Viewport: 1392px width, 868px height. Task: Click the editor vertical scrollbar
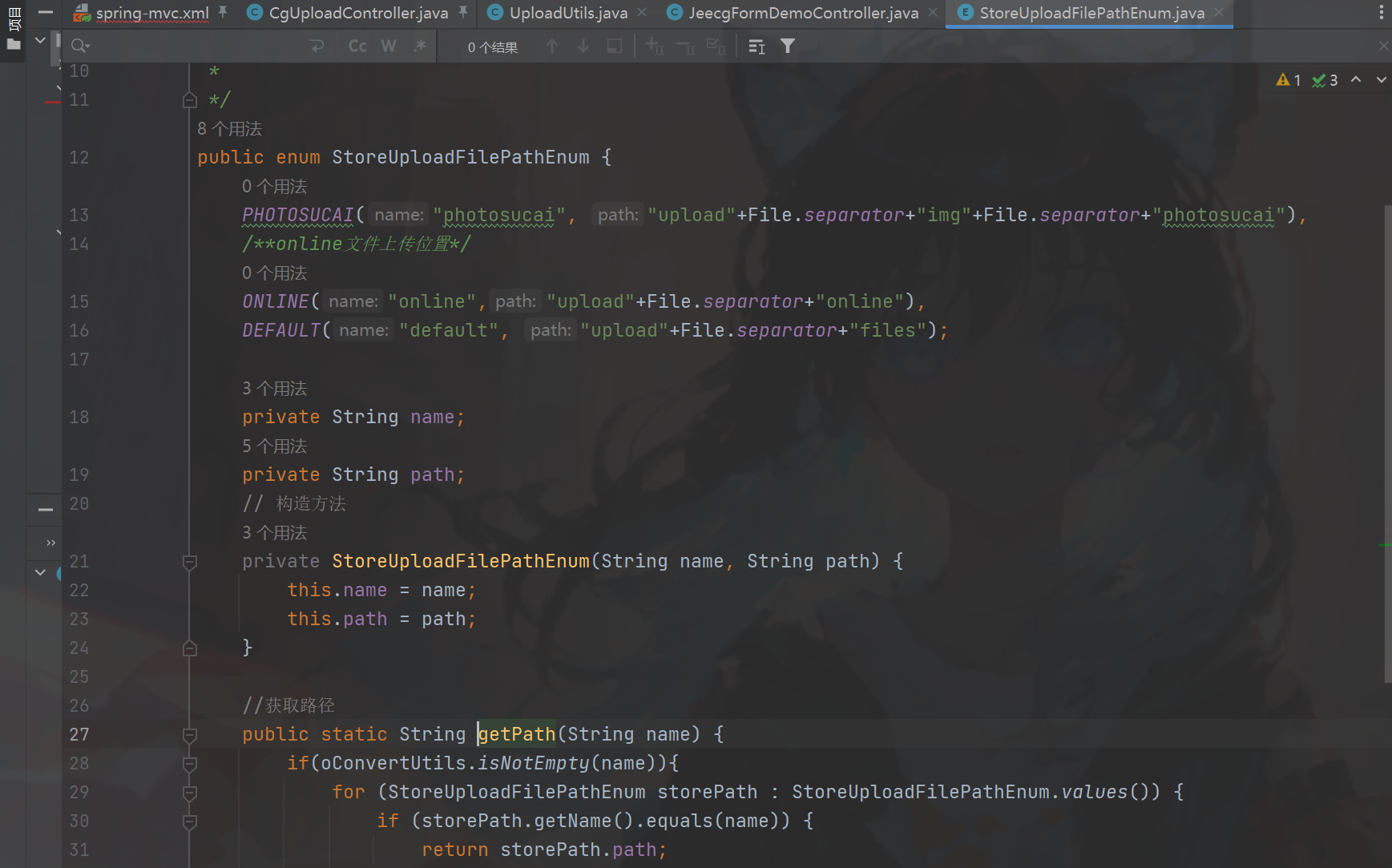point(1387,441)
